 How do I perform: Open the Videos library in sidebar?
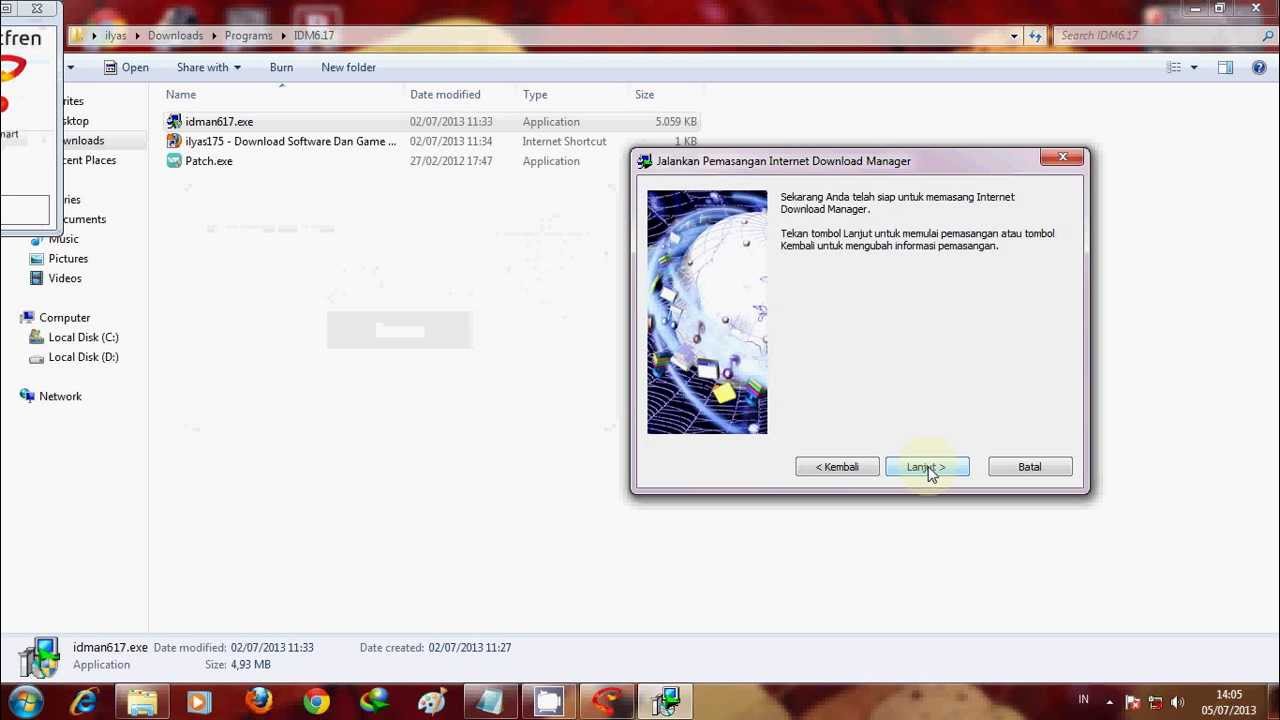pos(65,278)
